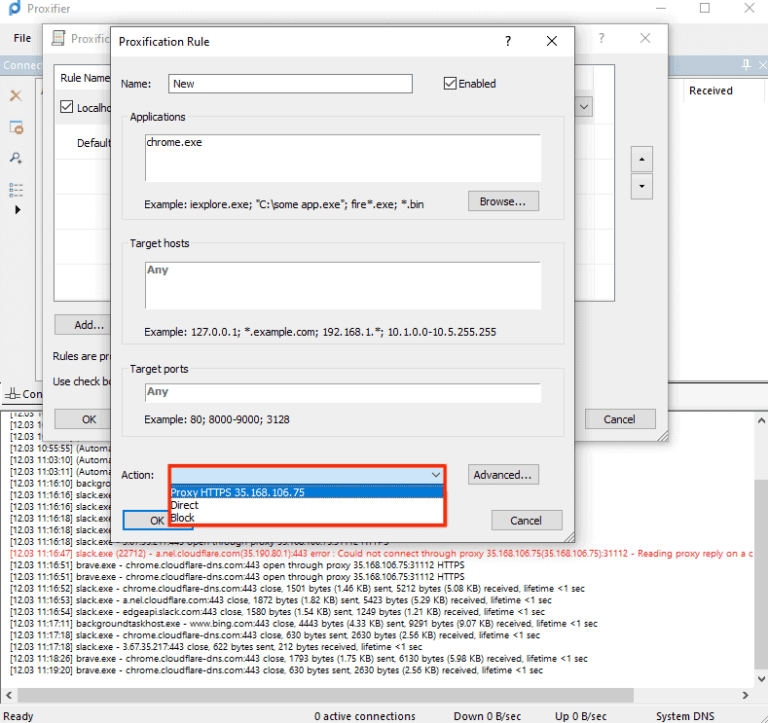This screenshot has height=723, width=768.
Task: Click the help question mark in Proxification Rule
Action: (x=508, y=41)
